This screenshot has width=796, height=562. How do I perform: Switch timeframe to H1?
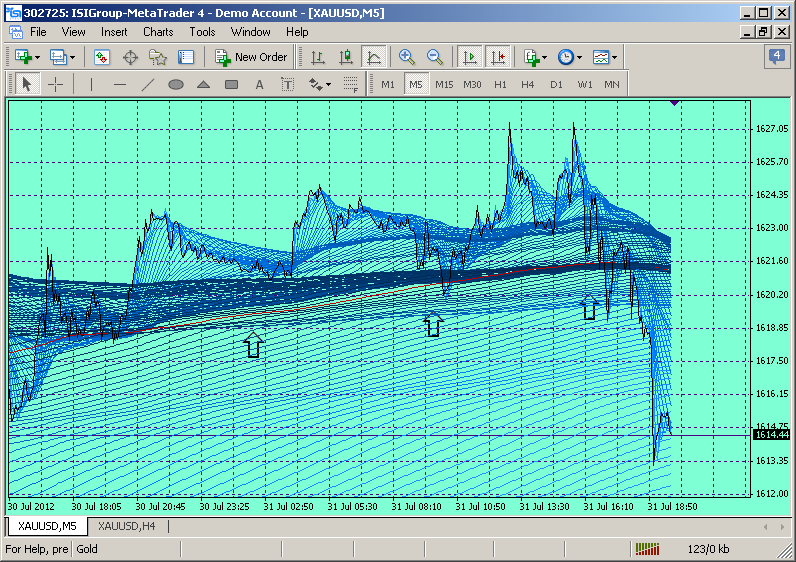tap(501, 84)
